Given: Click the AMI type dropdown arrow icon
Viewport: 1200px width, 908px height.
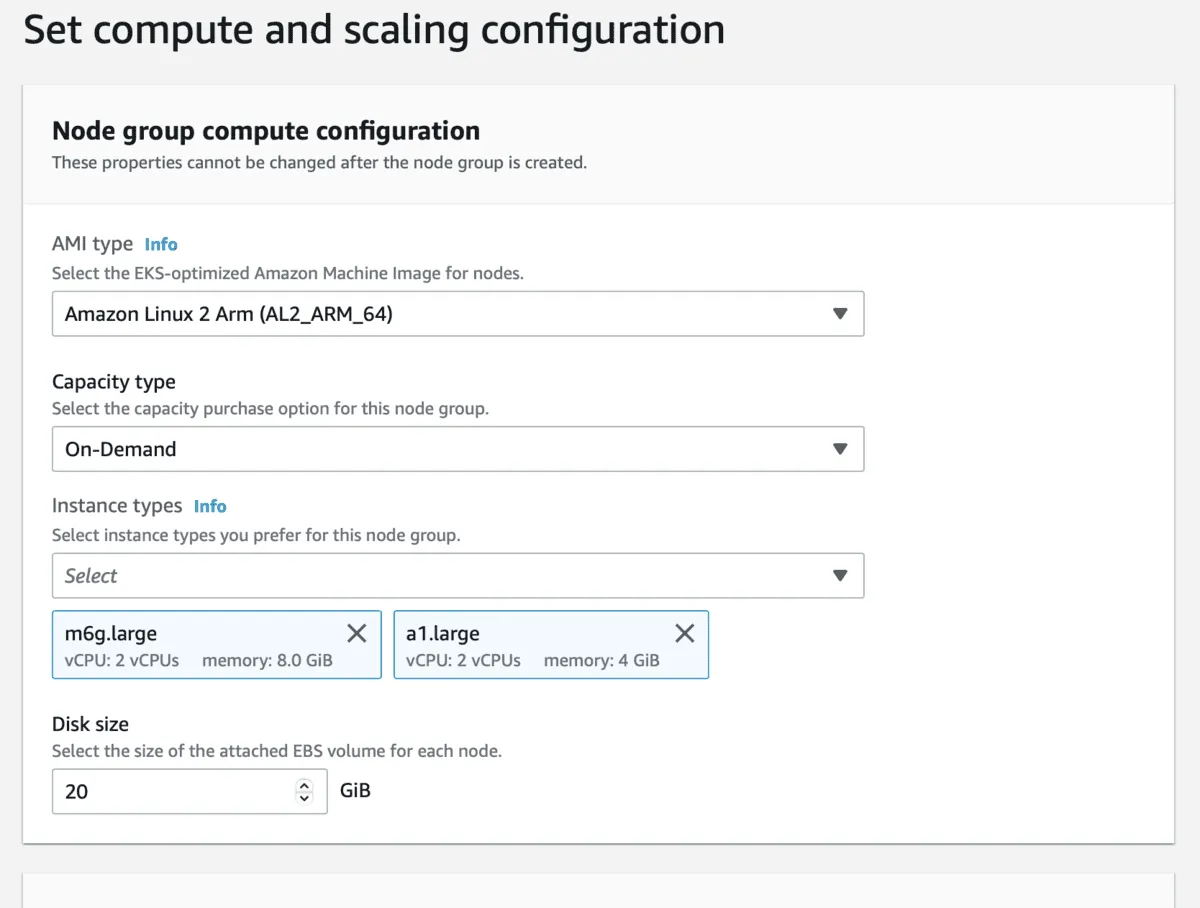Looking at the screenshot, I should tap(840, 314).
